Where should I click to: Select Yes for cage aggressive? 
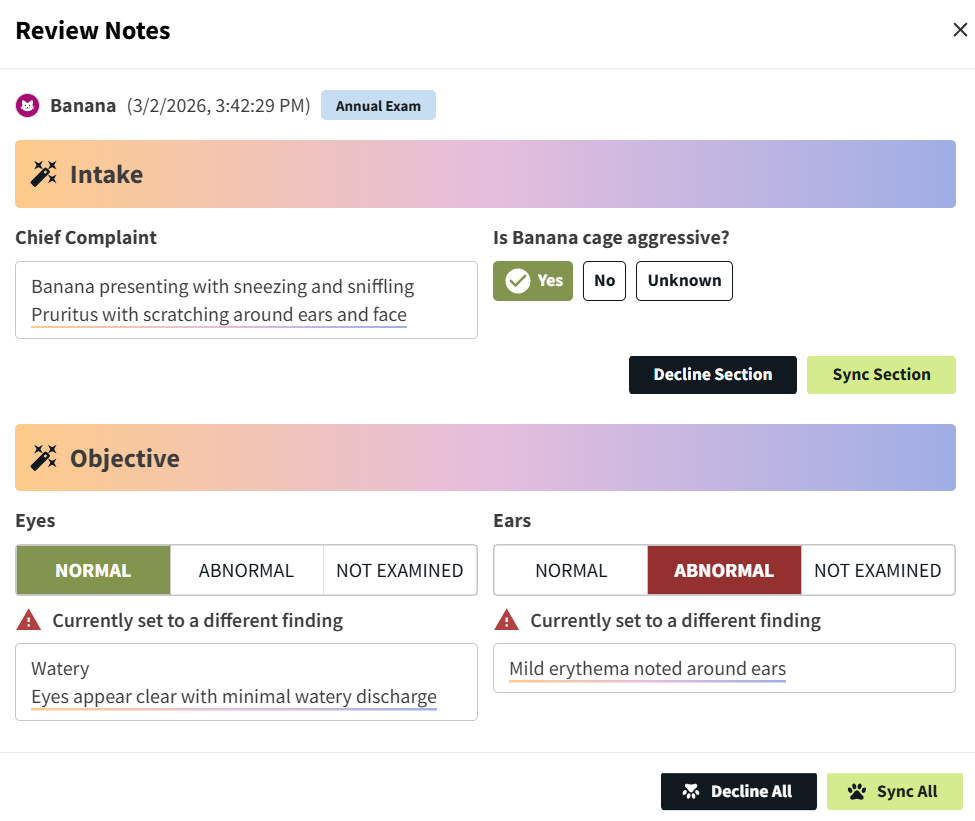tap(533, 281)
